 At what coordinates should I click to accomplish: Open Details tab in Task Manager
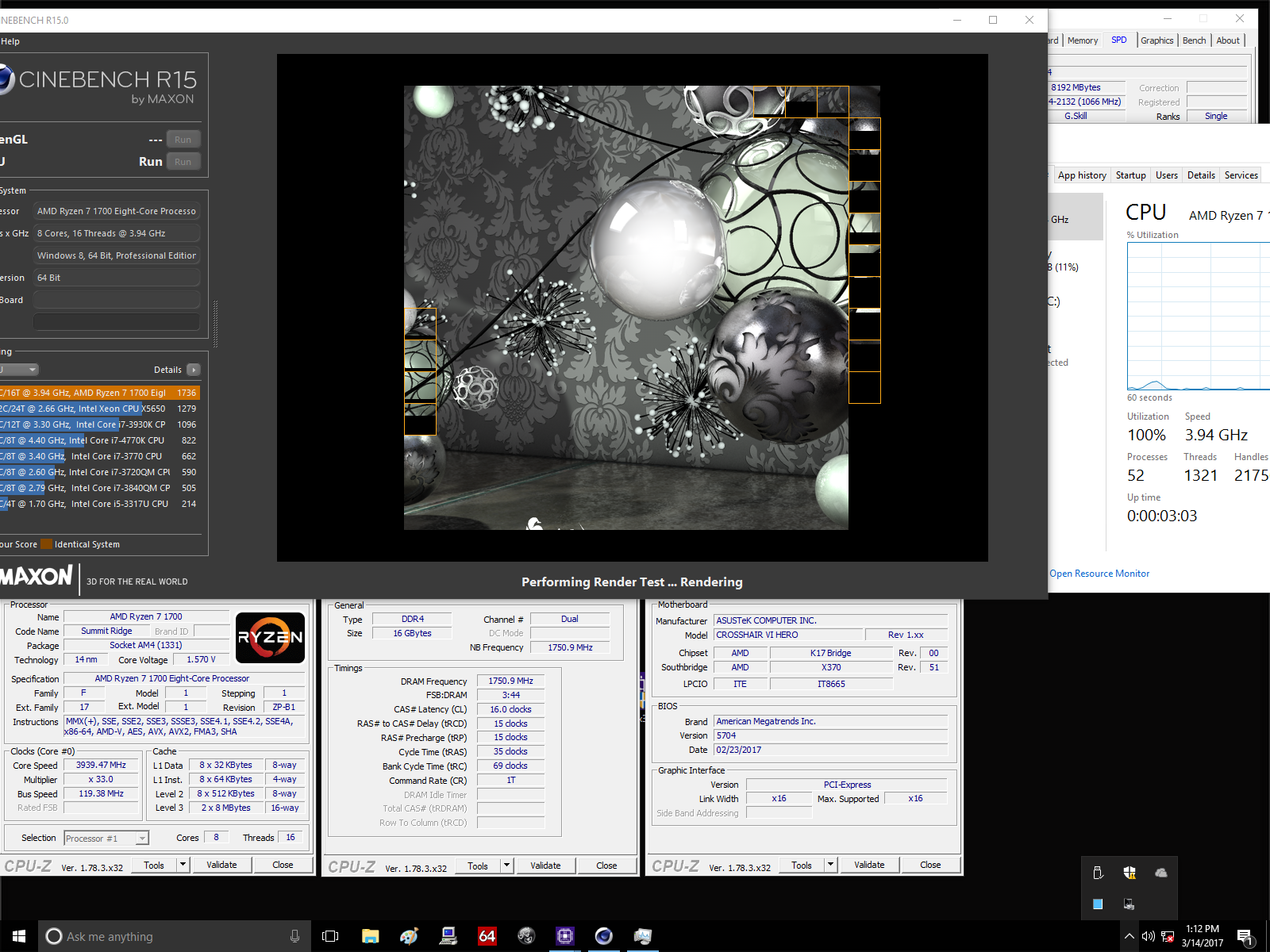pyautogui.click(x=1201, y=175)
